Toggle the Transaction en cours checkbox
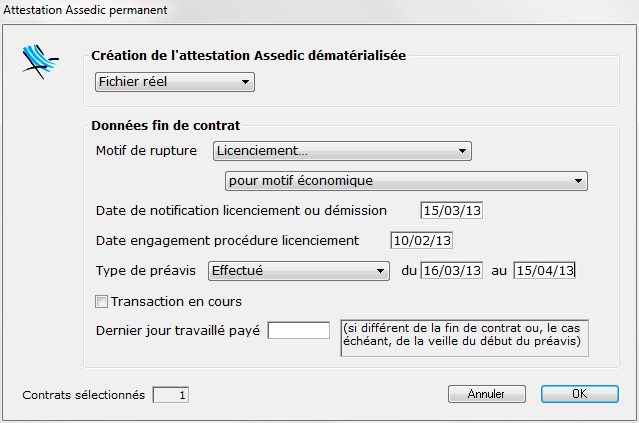639x423 pixels. click(x=101, y=302)
